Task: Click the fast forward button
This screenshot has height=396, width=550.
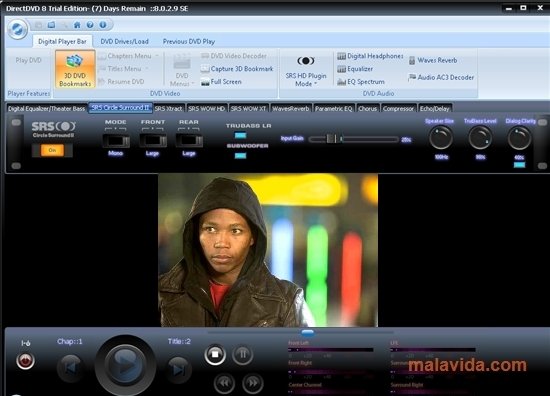Action: (x=253, y=383)
